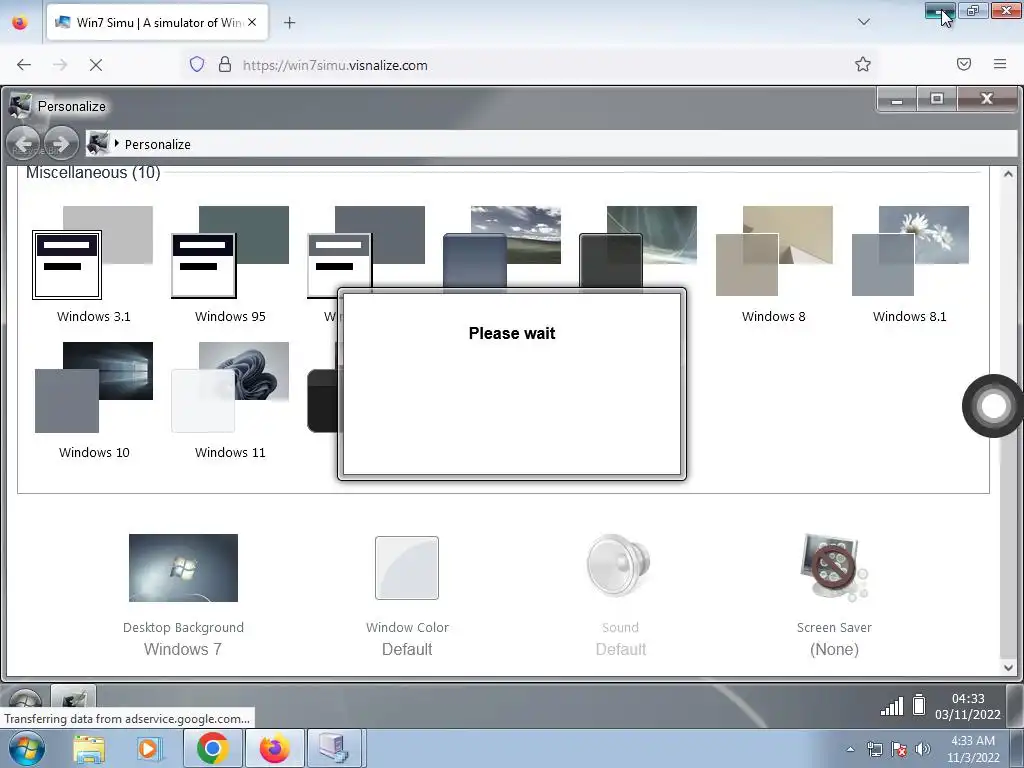The image size is (1024, 768).
Task: Open the simulator battery icon
Action: pos(919,704)
